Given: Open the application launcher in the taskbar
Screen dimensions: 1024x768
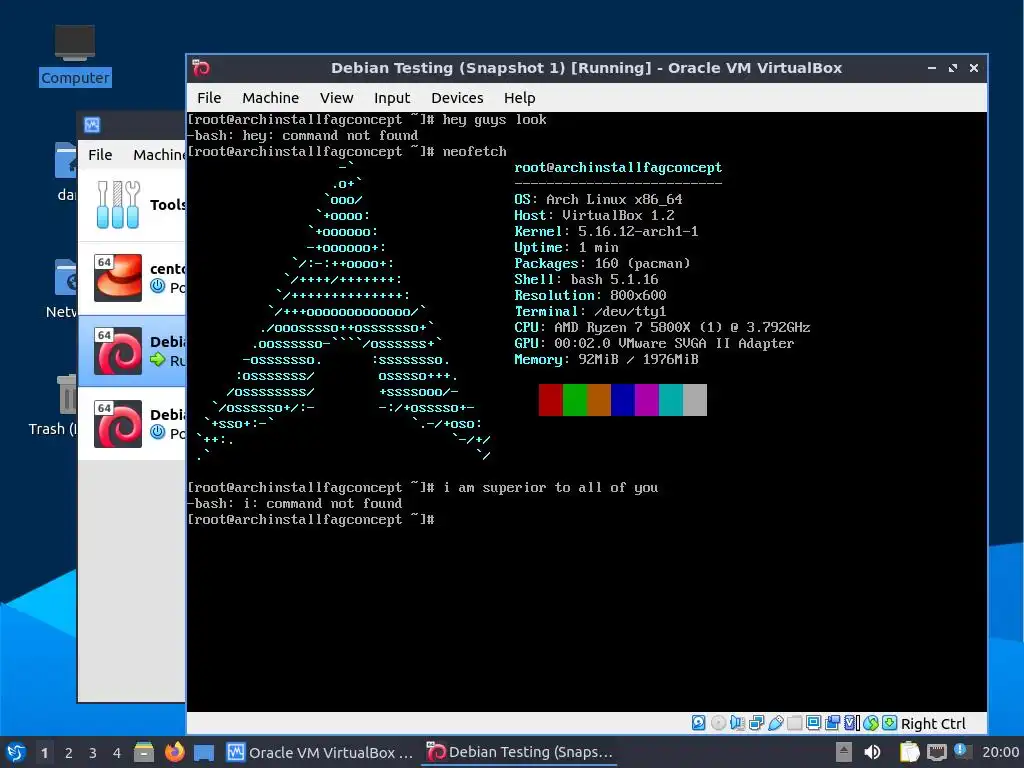Looking at the screenshot, I should pos(16,752).
